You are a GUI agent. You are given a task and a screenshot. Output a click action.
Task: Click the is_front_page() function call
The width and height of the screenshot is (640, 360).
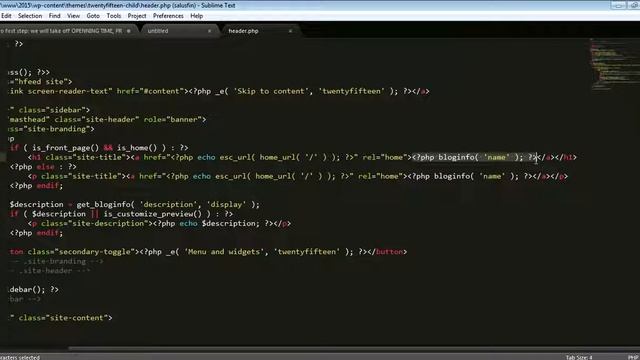65,148
